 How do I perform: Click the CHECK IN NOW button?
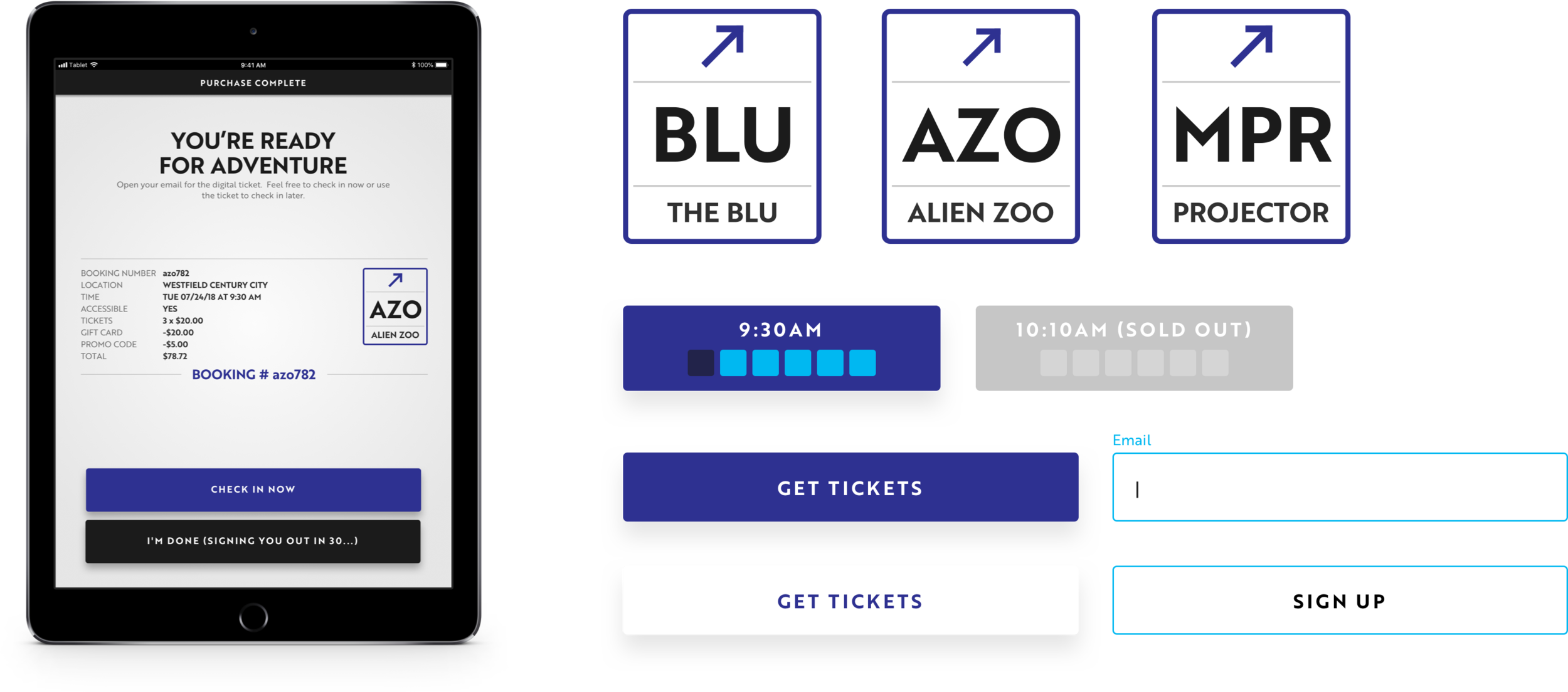254,489
